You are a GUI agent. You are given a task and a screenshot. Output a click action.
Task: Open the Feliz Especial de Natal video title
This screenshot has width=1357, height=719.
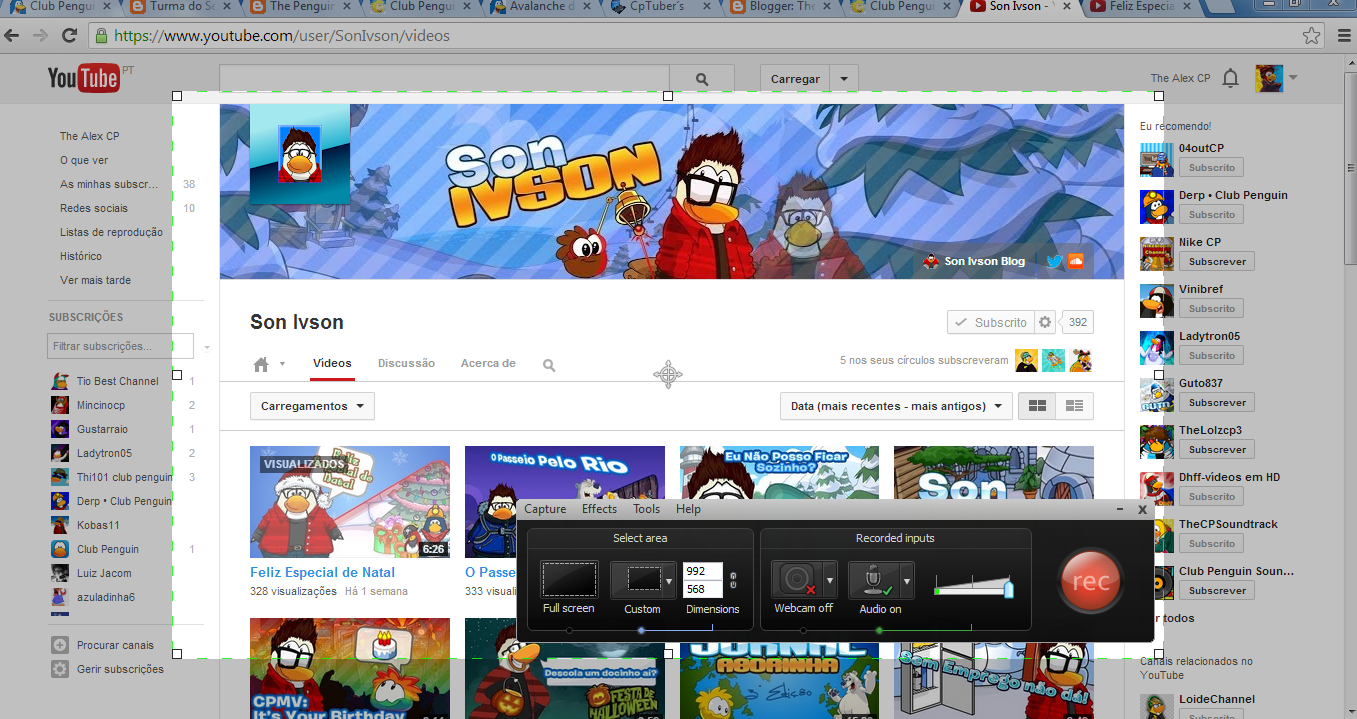tap(322, 573)
